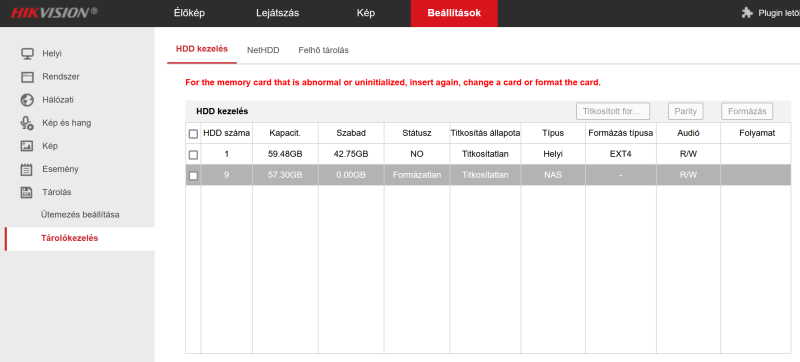Collapse the Tárolás sidebar section
The width and height of the screenshot is (800, 362).
pos(57,192)
